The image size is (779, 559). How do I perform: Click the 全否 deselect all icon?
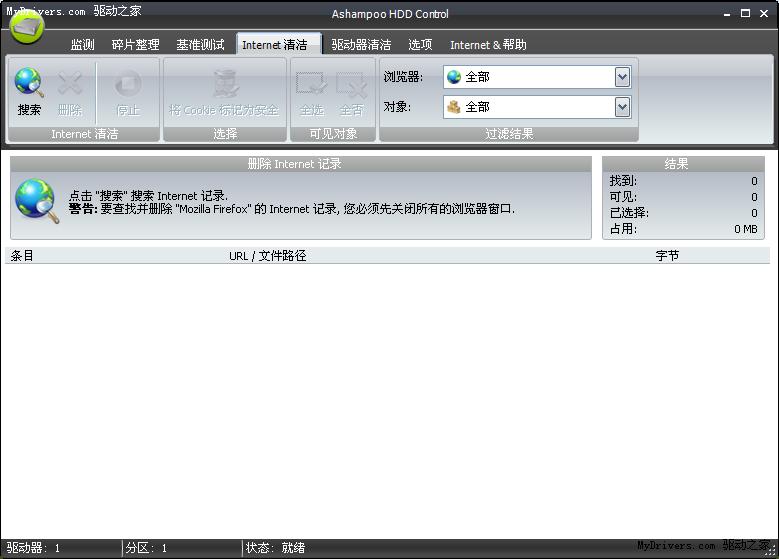(351, 84)
